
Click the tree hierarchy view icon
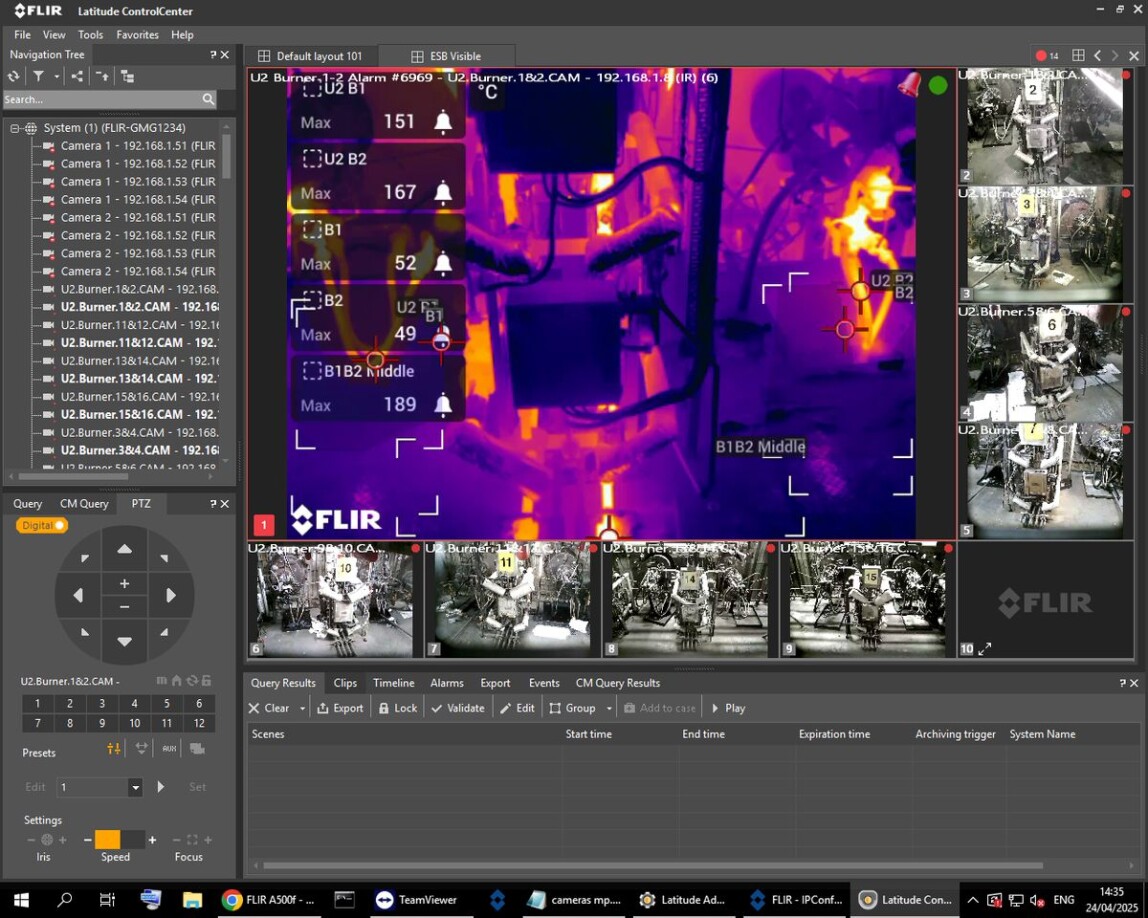(x=127, y=76)
